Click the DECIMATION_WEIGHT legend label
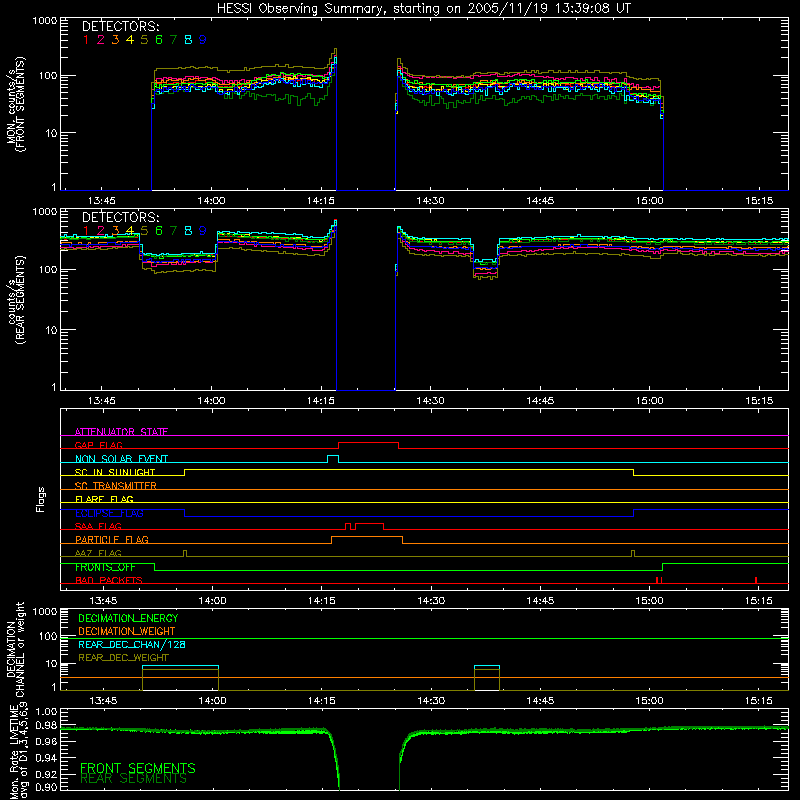 pos(127,631)
